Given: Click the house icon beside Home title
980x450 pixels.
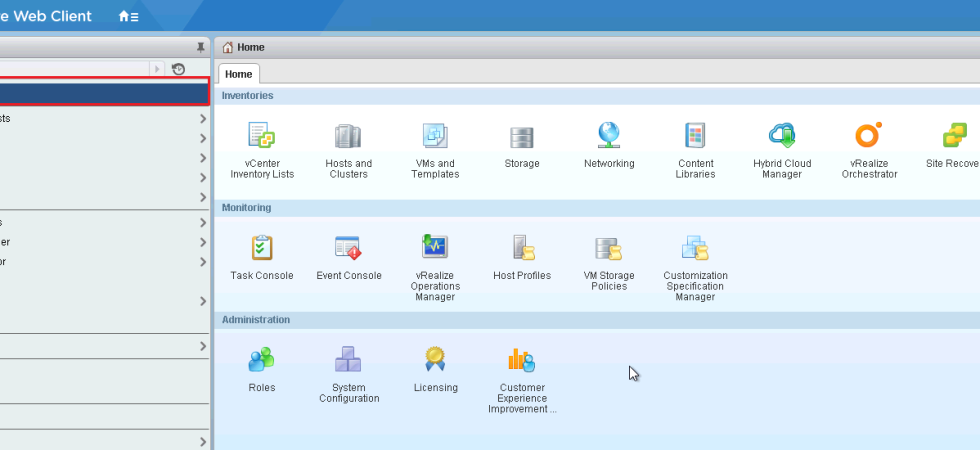Looking at the screenshot, I should point(228,48).
